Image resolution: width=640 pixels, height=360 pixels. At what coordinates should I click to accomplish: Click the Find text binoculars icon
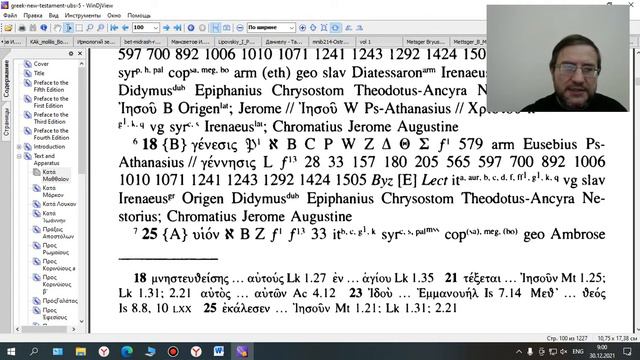(33, 28)
